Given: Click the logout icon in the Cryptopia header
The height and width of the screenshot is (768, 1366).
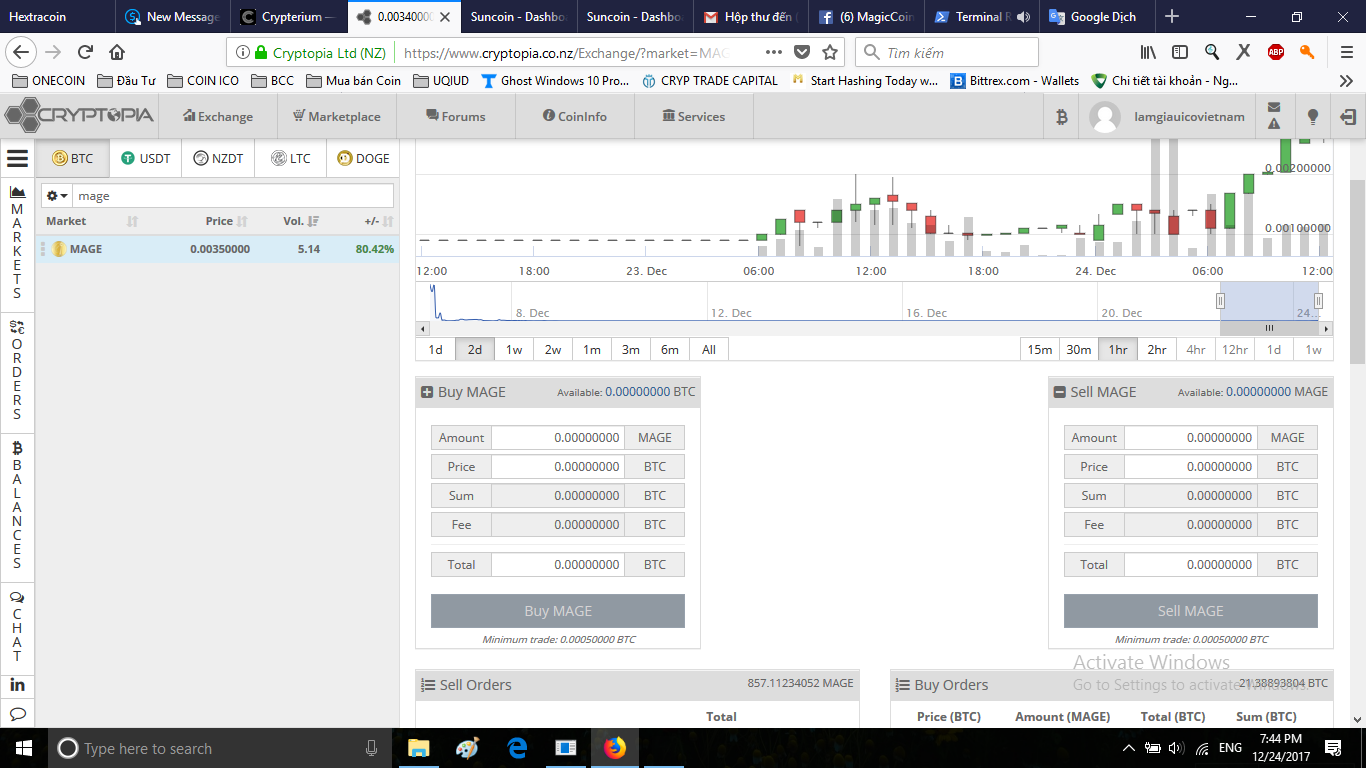Looking at the screenshot, I should pyautogui.click(x=1348, y=117).
